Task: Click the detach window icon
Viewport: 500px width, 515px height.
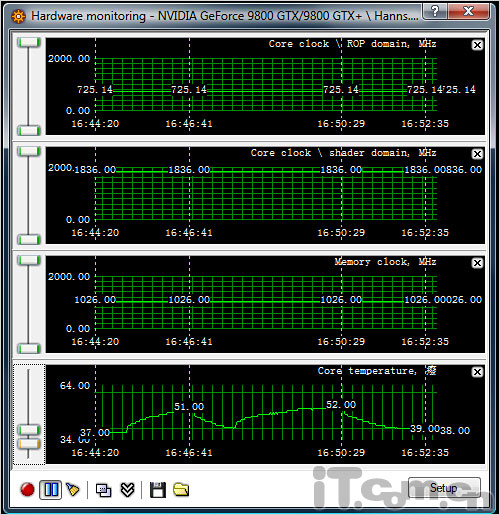Action: (x=103, y=490)
